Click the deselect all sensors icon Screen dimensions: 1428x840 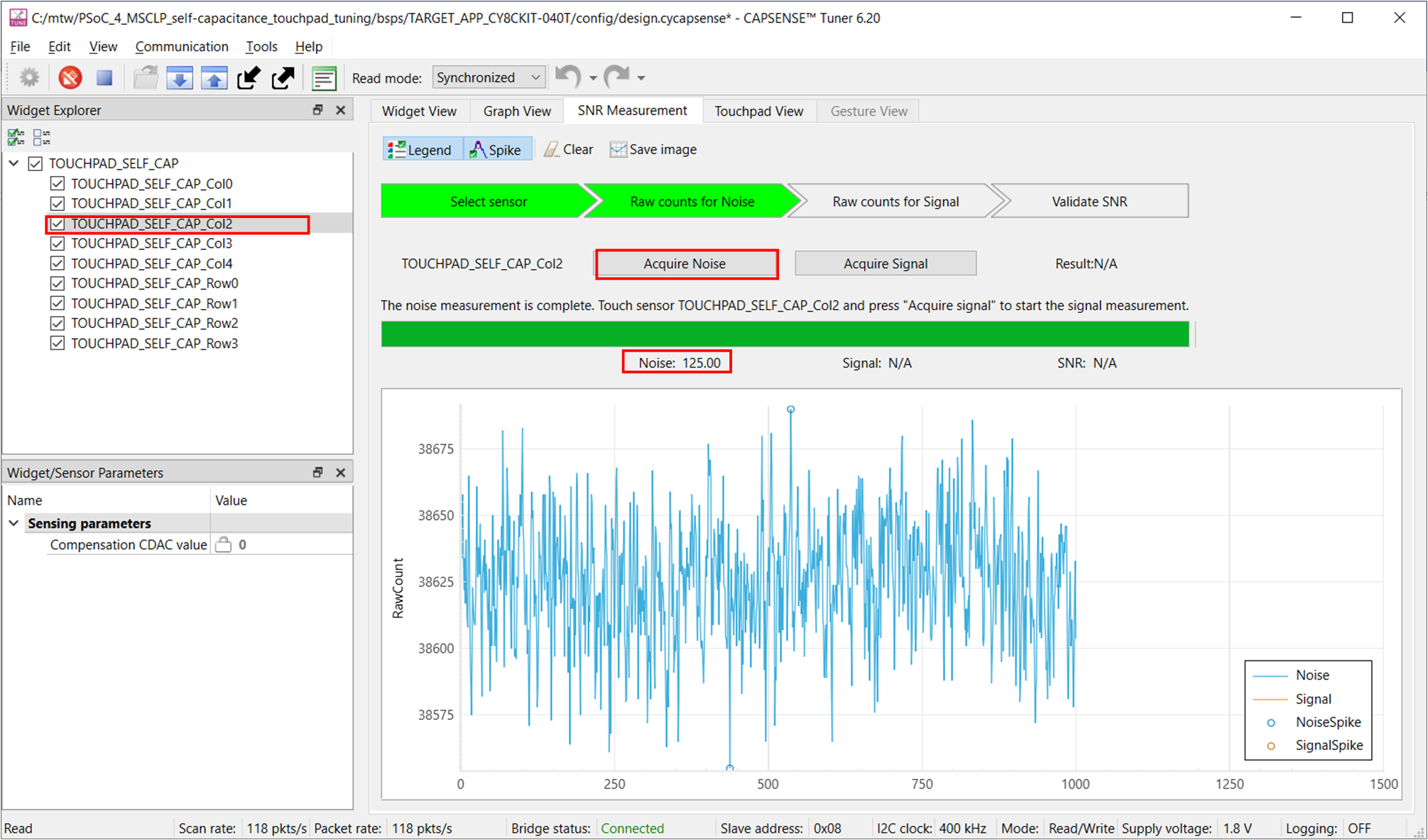click(42, 137)
